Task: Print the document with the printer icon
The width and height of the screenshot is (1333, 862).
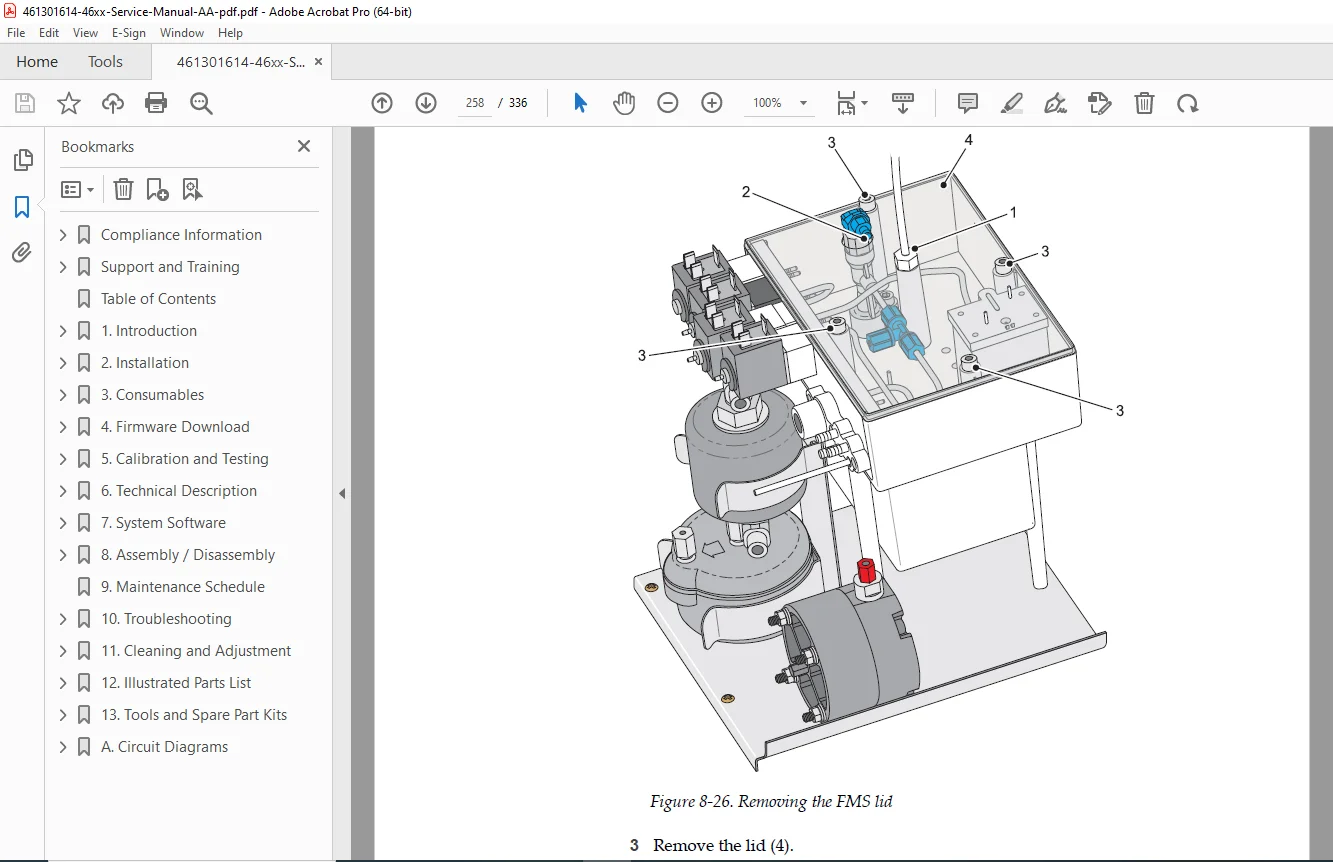Action: [156, 103]
